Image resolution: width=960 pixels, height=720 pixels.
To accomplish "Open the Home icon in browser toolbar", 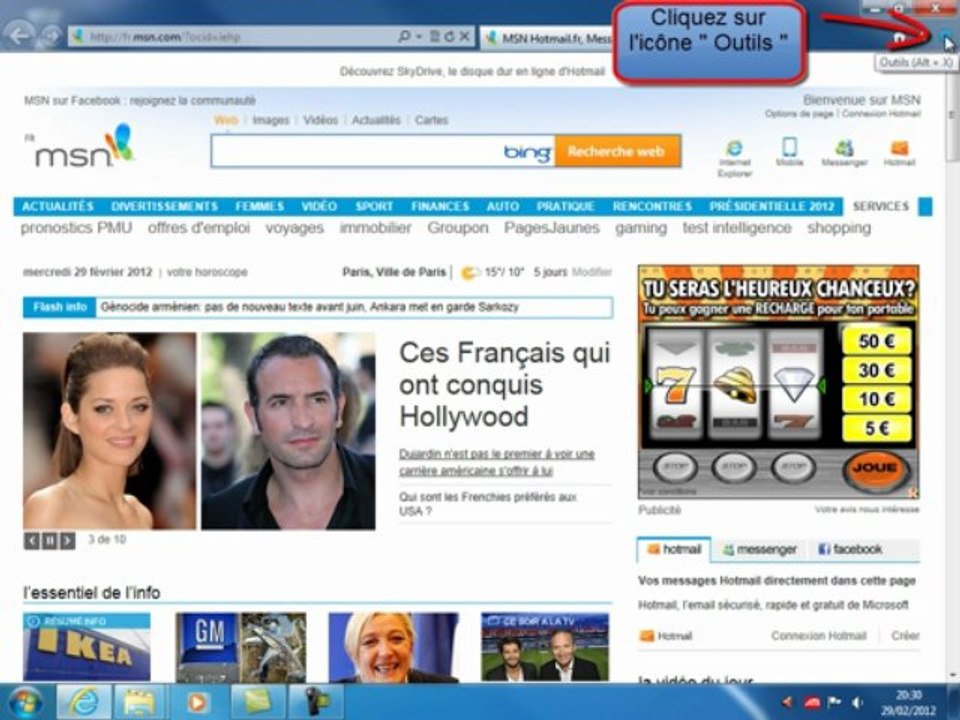I will [x=899, y=38].
